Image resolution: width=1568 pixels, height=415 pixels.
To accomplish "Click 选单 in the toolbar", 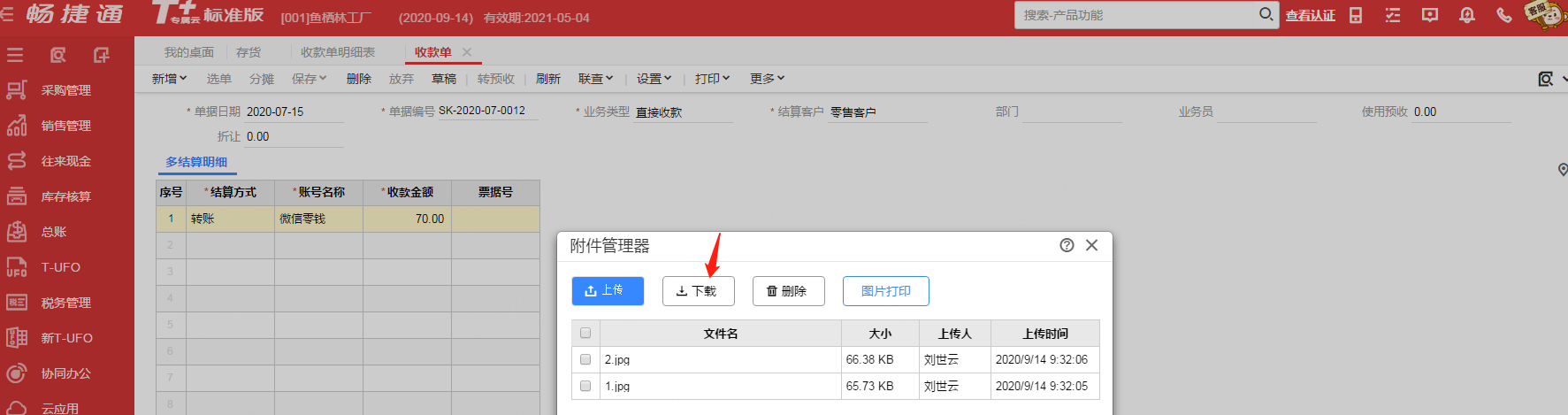I will pos(219,79).
